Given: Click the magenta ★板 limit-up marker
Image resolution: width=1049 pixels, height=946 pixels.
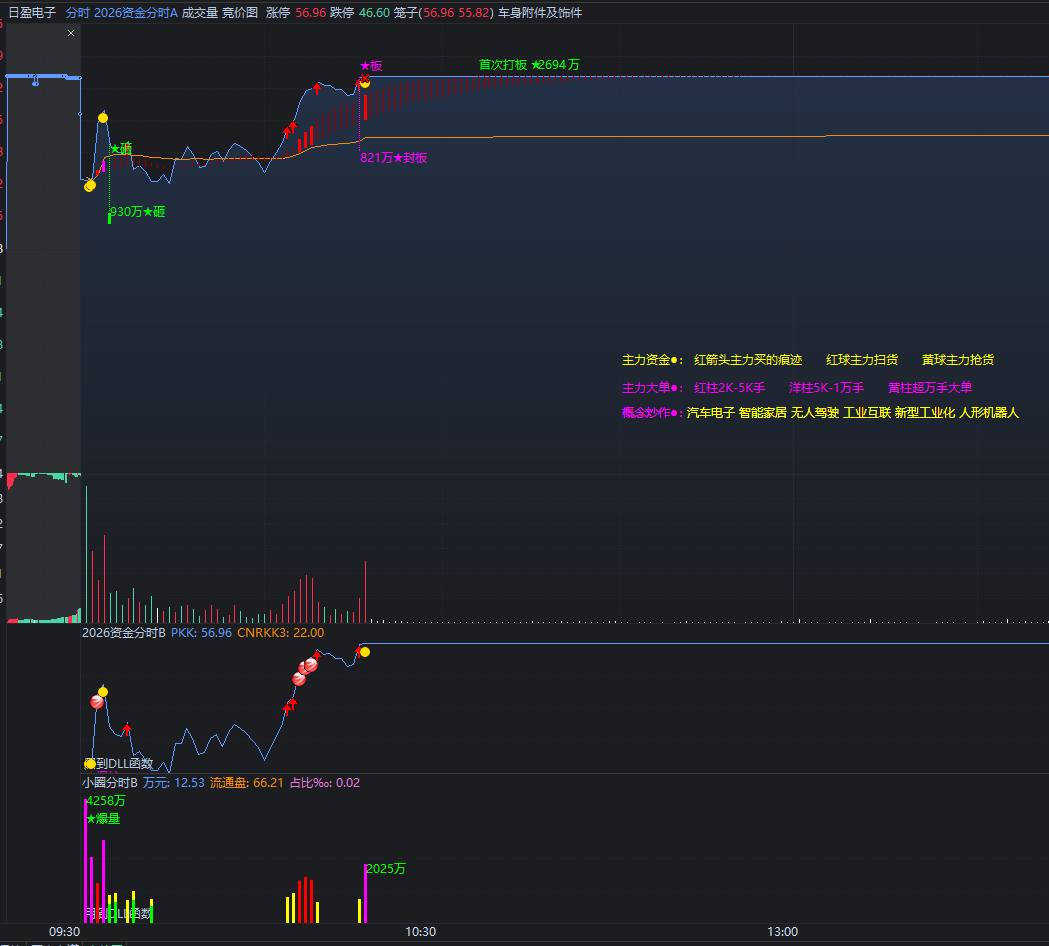Looking at the screenshot, I should point(371,66).
